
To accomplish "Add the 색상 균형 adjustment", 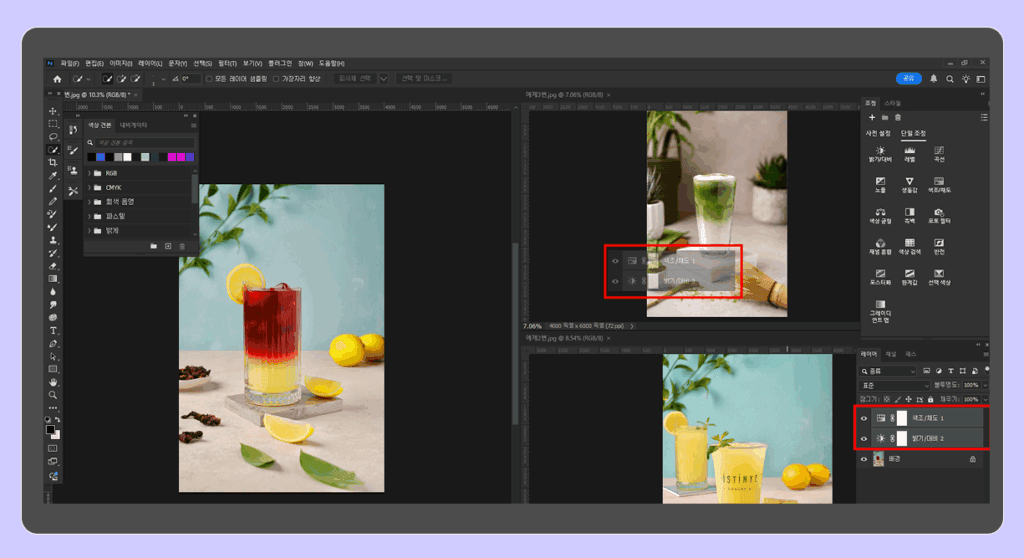I will click(x=880, y=216).
